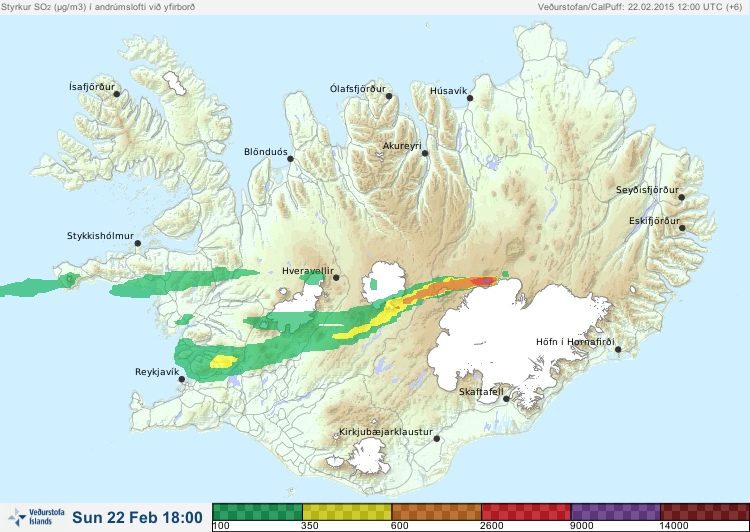750x532 pixels.
Task: Click the Húsavík marker dot
Action: pyautogui.click(x=470, y=98)
